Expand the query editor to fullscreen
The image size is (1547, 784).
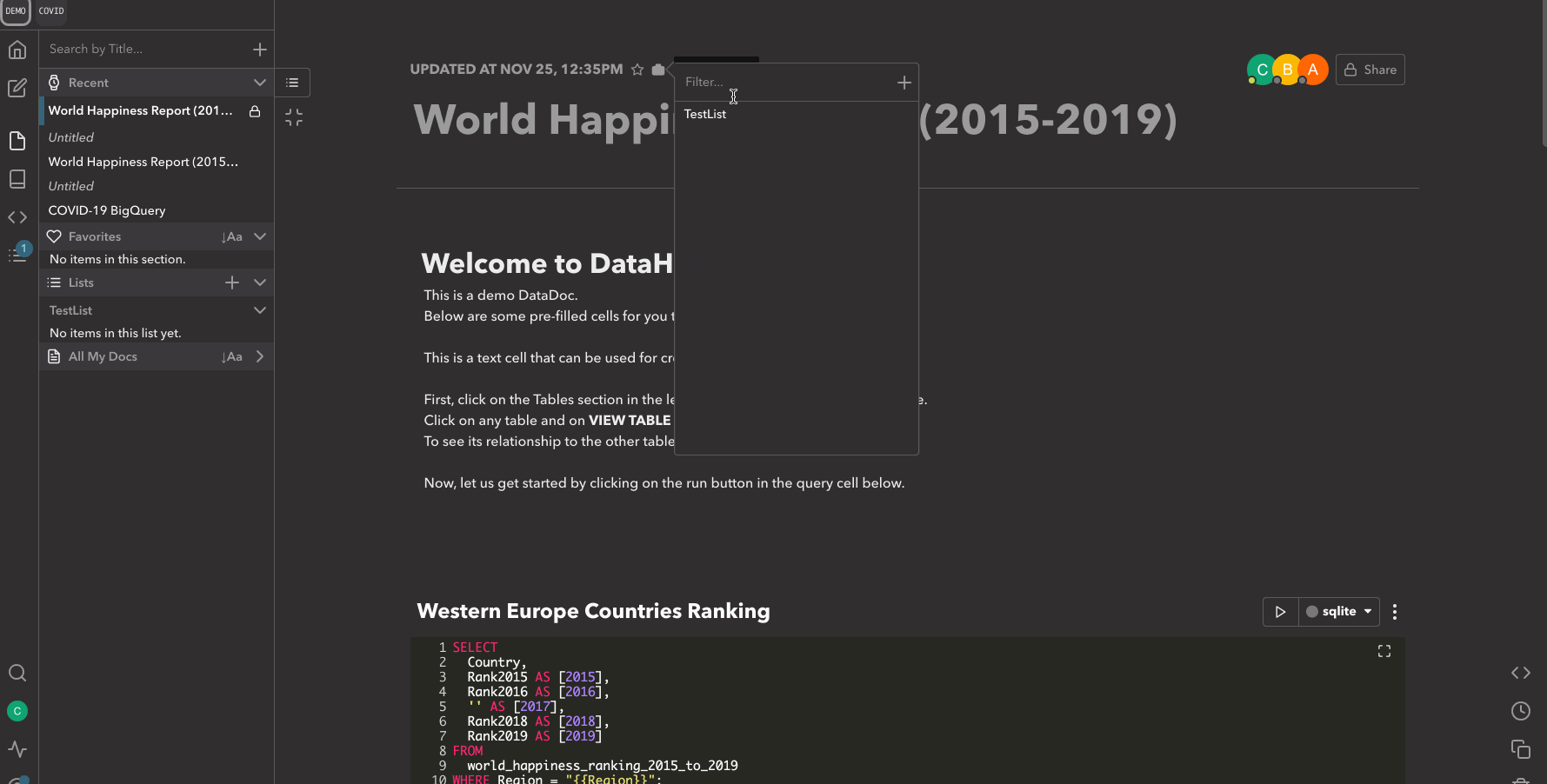(1384, 651)
